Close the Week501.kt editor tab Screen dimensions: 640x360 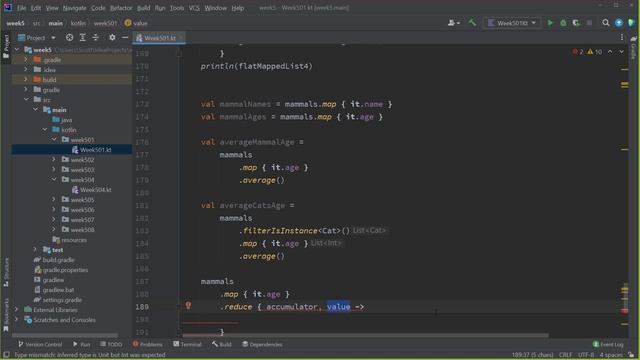click(181, 38)
